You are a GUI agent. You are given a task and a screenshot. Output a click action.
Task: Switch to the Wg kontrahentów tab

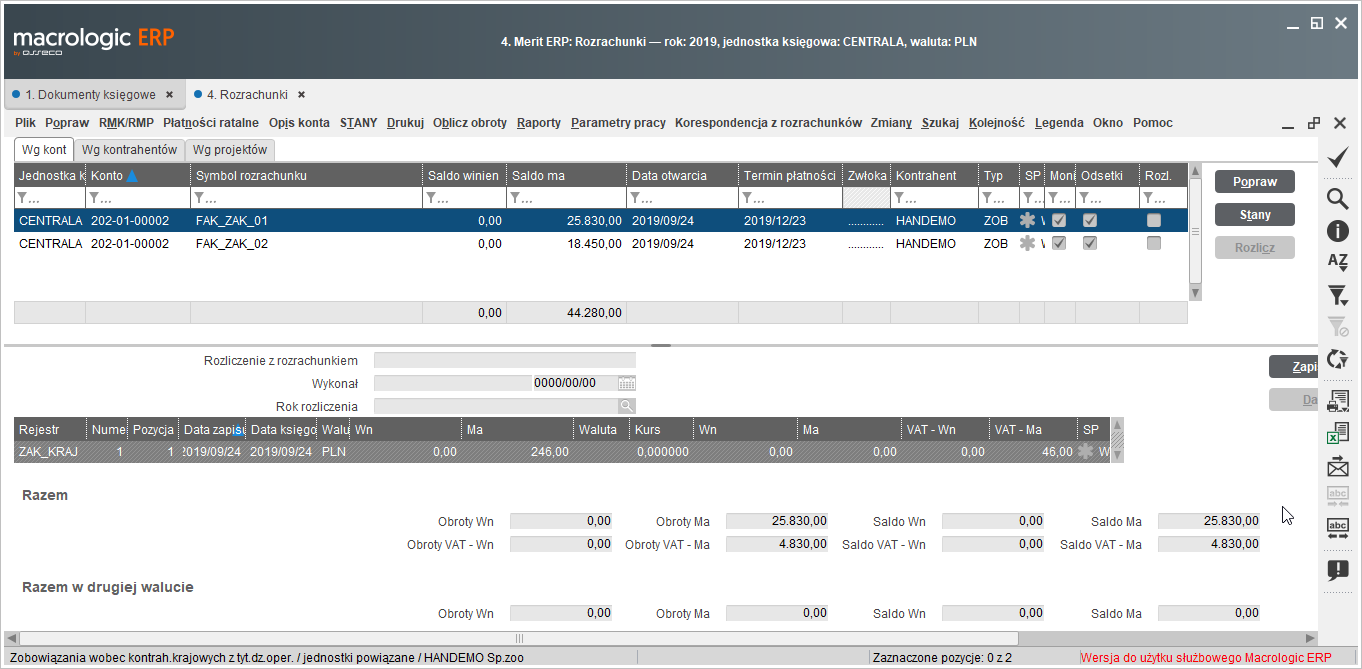[x=130, y=150]
